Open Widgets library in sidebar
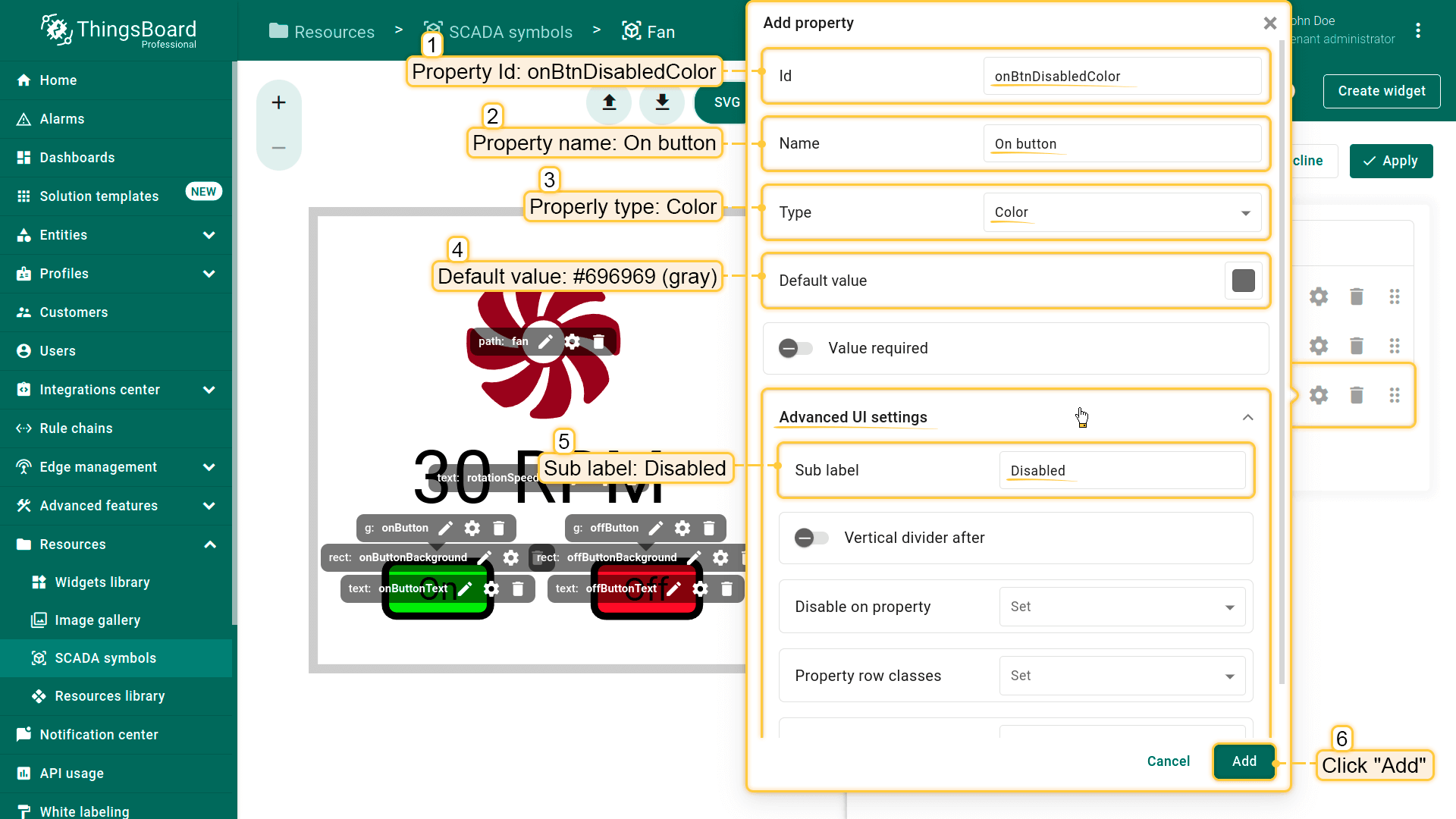Image resolution: width=1456 pixels, height=819 pixels. click(x=102, y=582)
